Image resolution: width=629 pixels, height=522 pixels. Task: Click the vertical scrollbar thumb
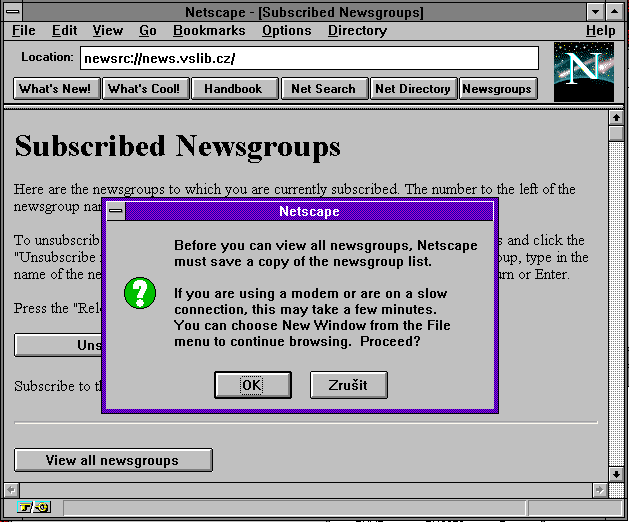(x=616, y=133)
